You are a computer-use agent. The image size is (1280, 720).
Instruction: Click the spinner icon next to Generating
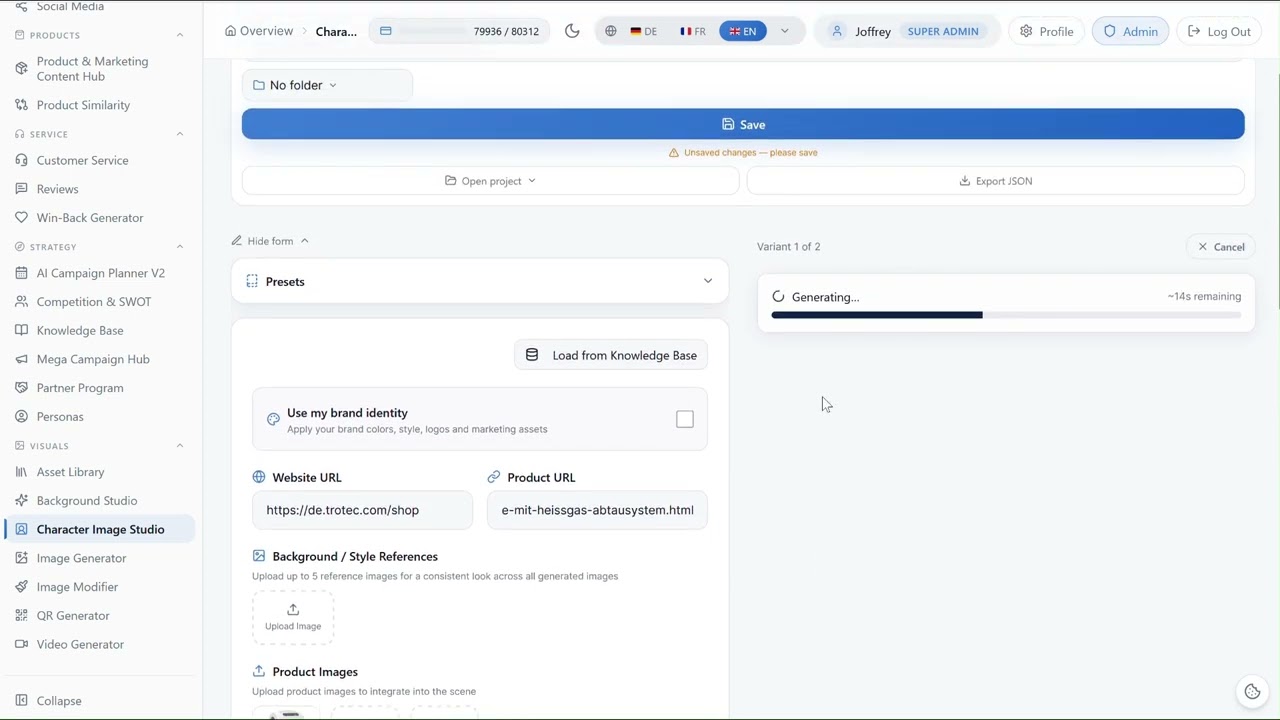[779, 297]
